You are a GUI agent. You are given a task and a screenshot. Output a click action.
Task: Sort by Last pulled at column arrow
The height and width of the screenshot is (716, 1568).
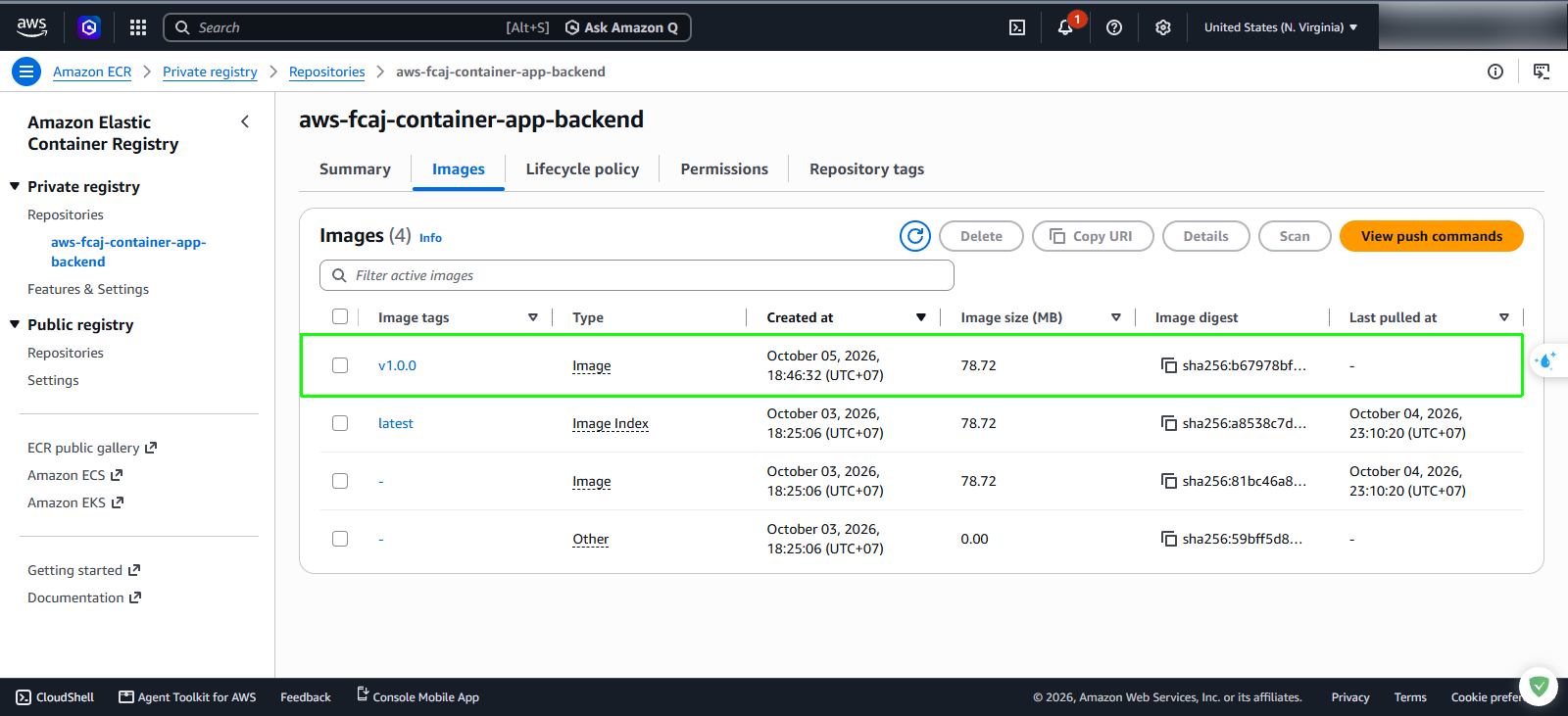click(x=1504, y=317)
